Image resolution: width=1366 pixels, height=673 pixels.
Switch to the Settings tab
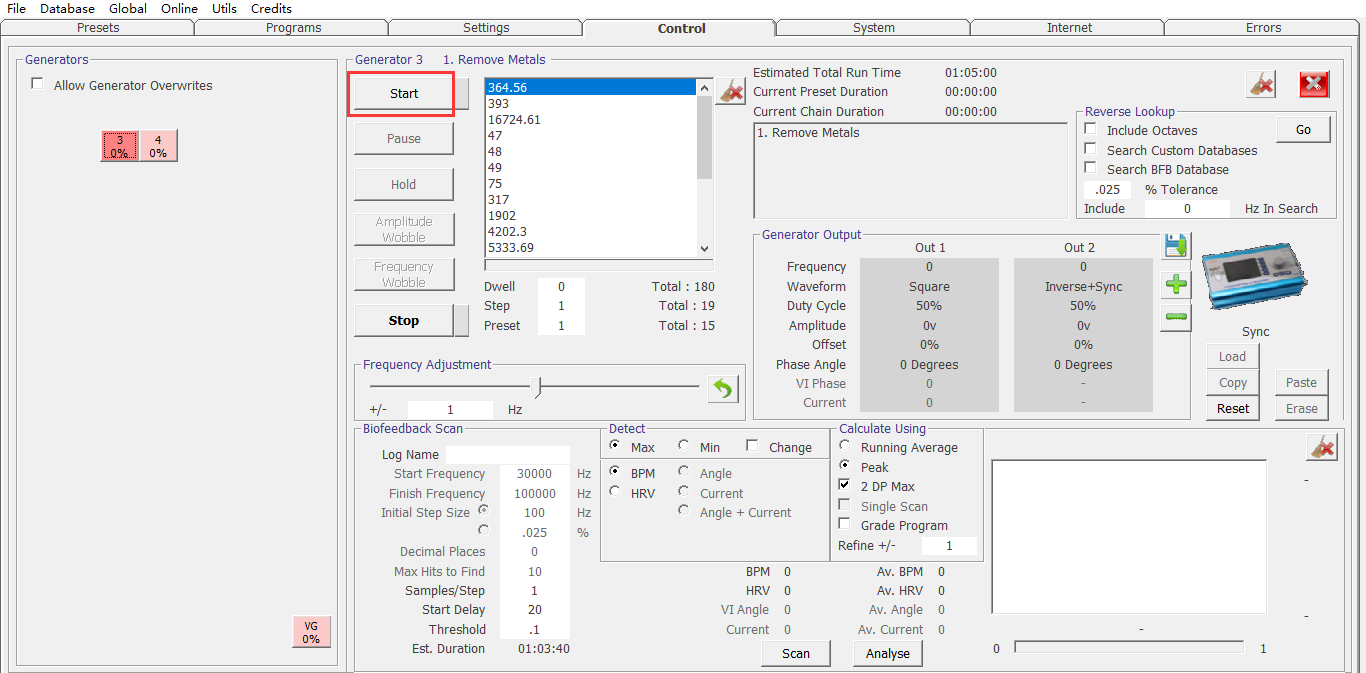486,28
